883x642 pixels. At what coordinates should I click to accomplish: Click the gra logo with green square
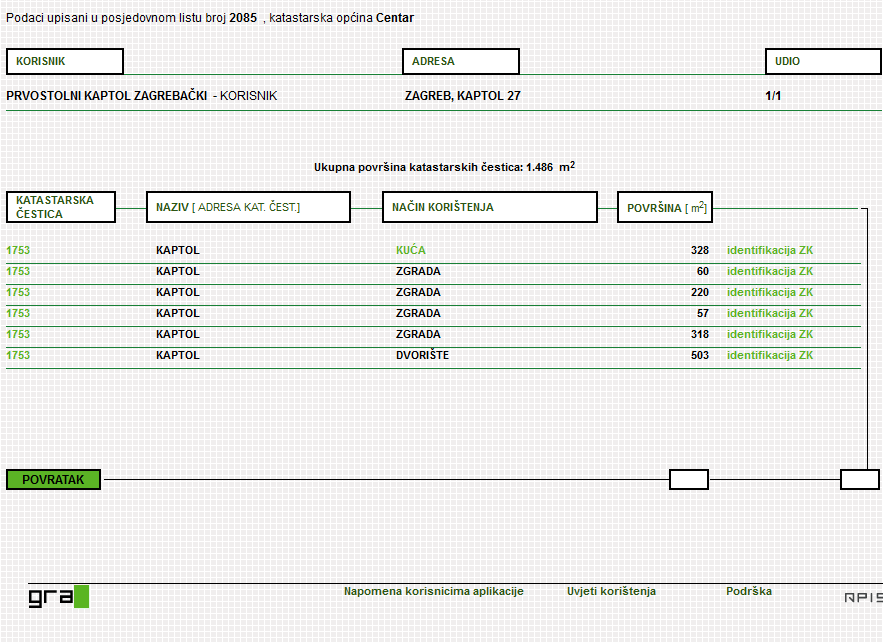[x=58, y=597]
